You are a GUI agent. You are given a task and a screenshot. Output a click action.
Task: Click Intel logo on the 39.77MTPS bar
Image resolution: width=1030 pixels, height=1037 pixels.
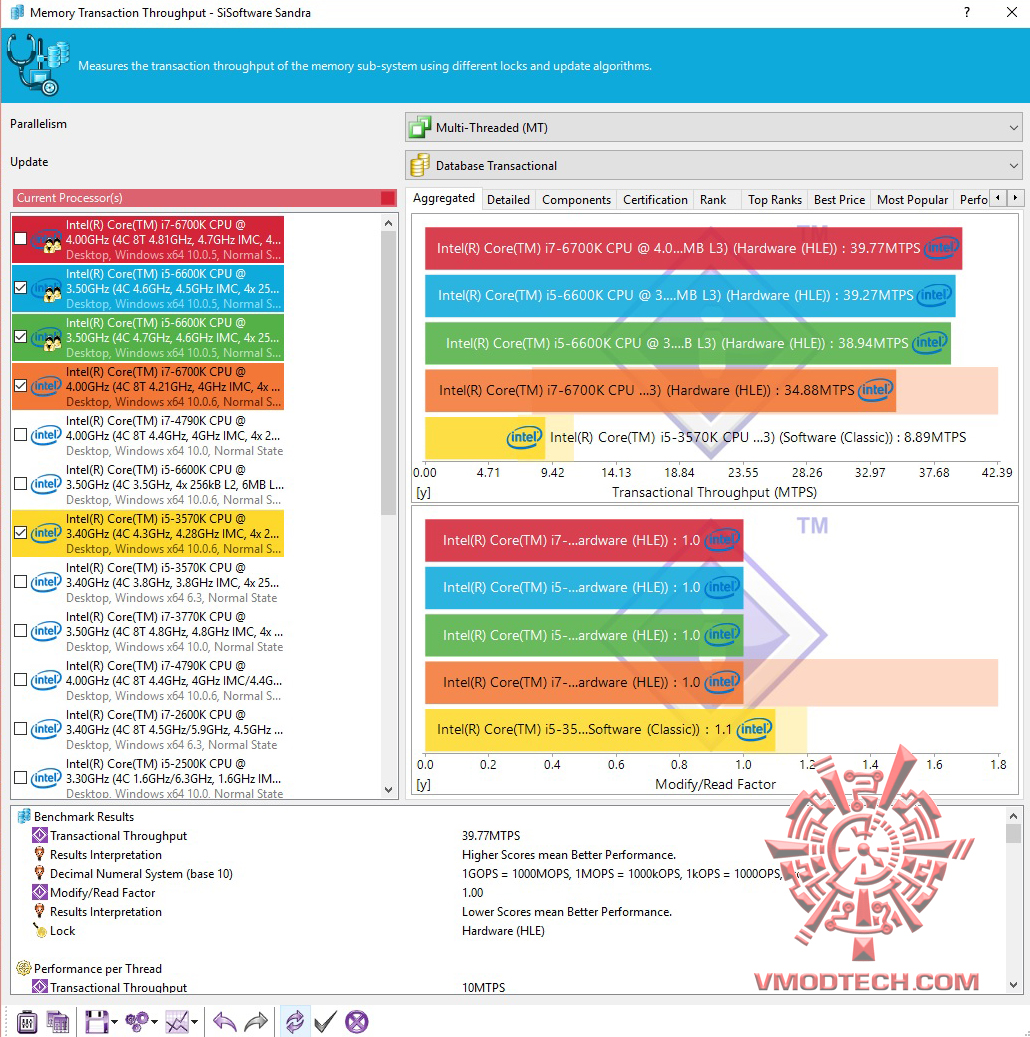pos(941,248)
